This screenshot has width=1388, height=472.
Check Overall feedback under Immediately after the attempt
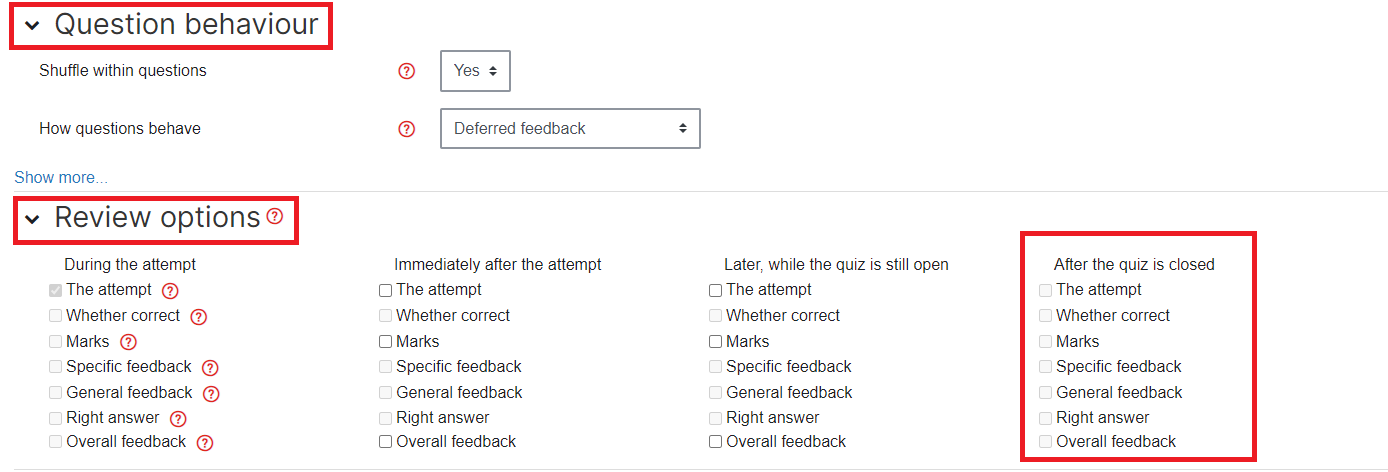click(x=386, y=442)
